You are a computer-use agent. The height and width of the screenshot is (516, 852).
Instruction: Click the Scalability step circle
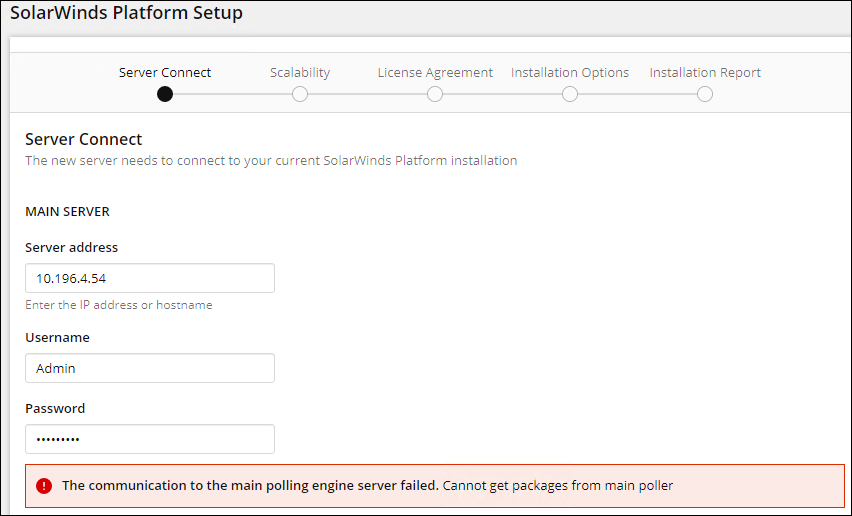tap(300, 94)
